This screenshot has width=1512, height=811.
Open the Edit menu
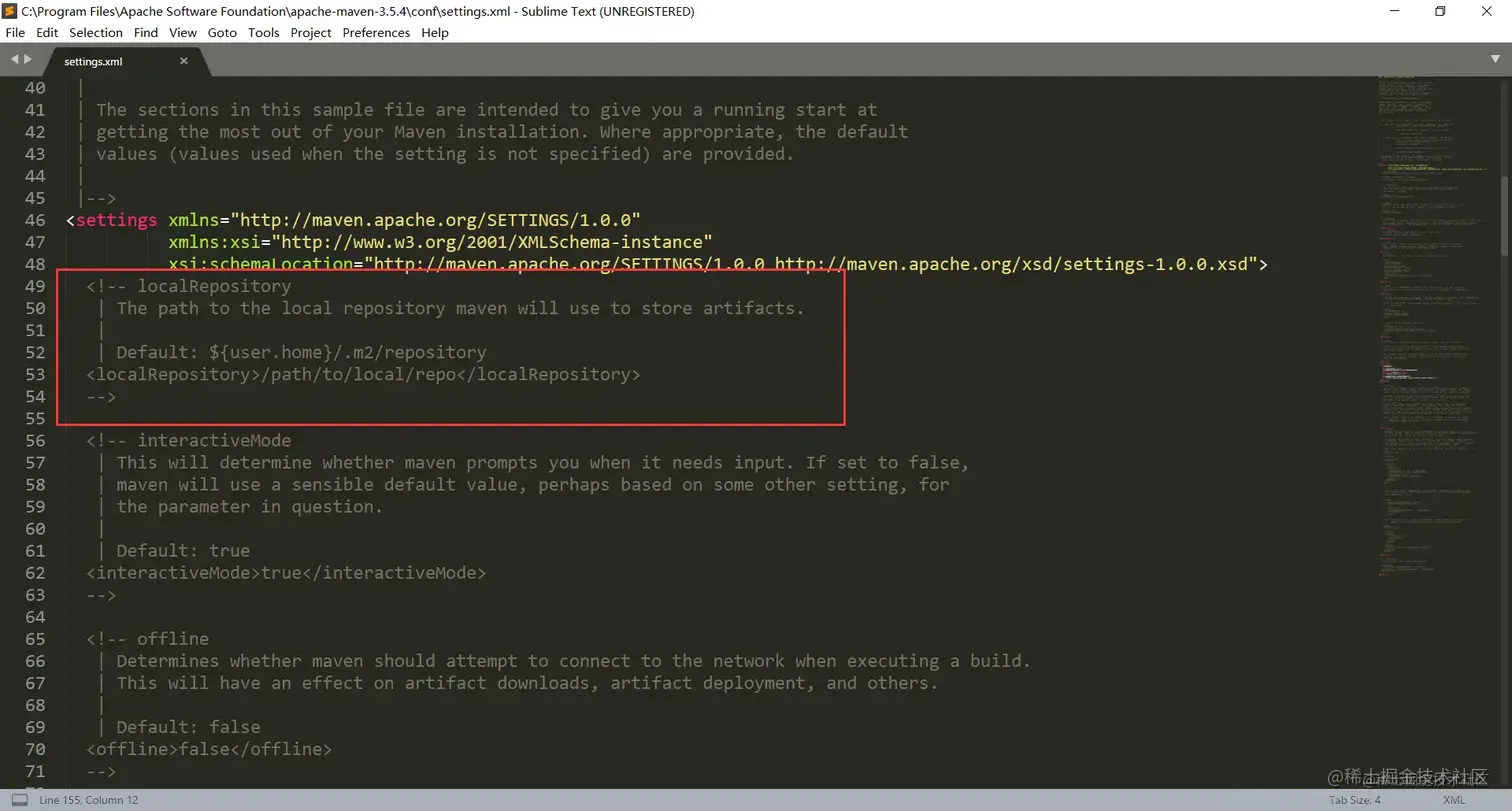pyautogui.click(x=47, y=32)
